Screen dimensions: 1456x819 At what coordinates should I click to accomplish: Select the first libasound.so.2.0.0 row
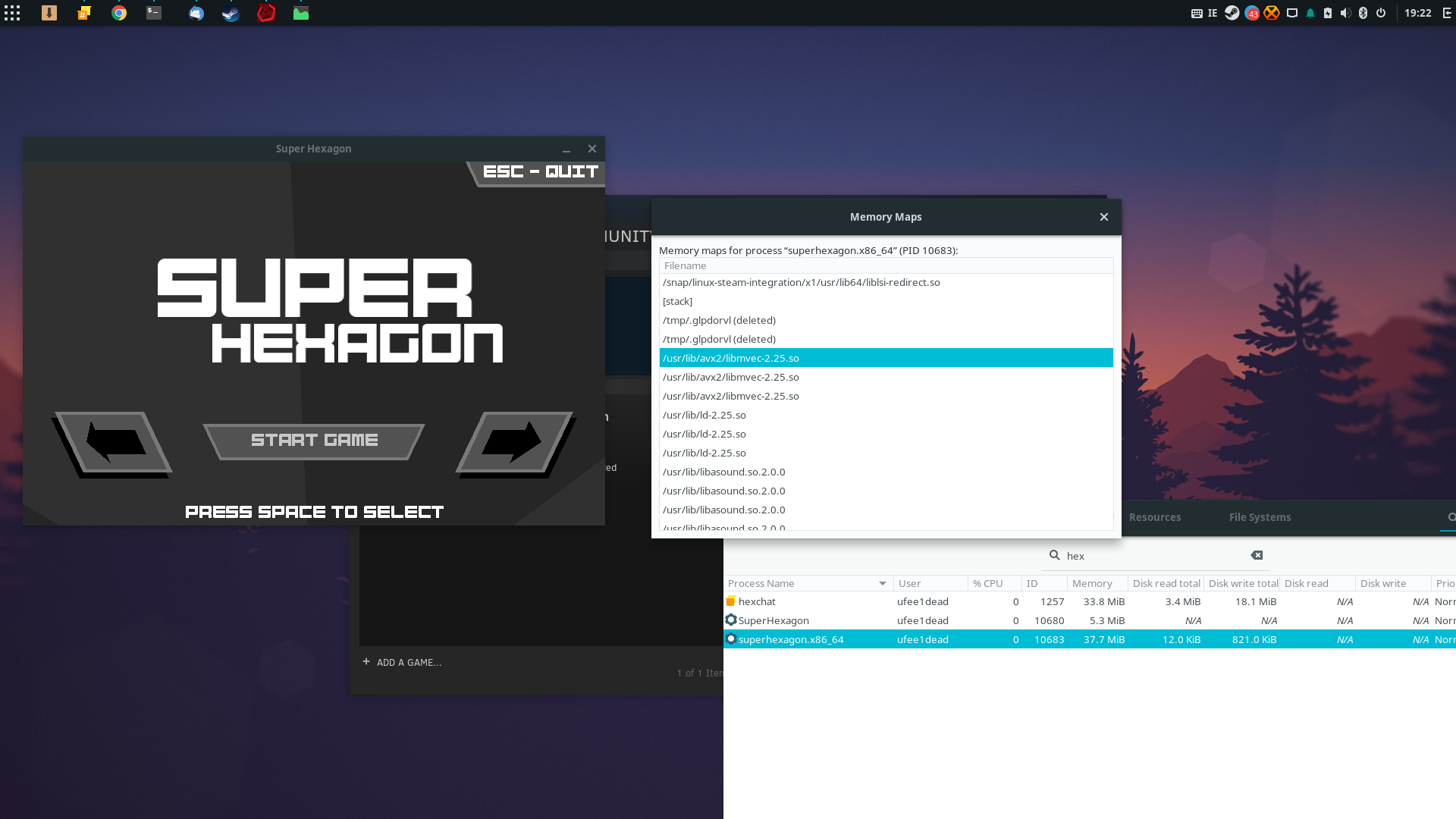pyautogui.click(x=886, y=472)
